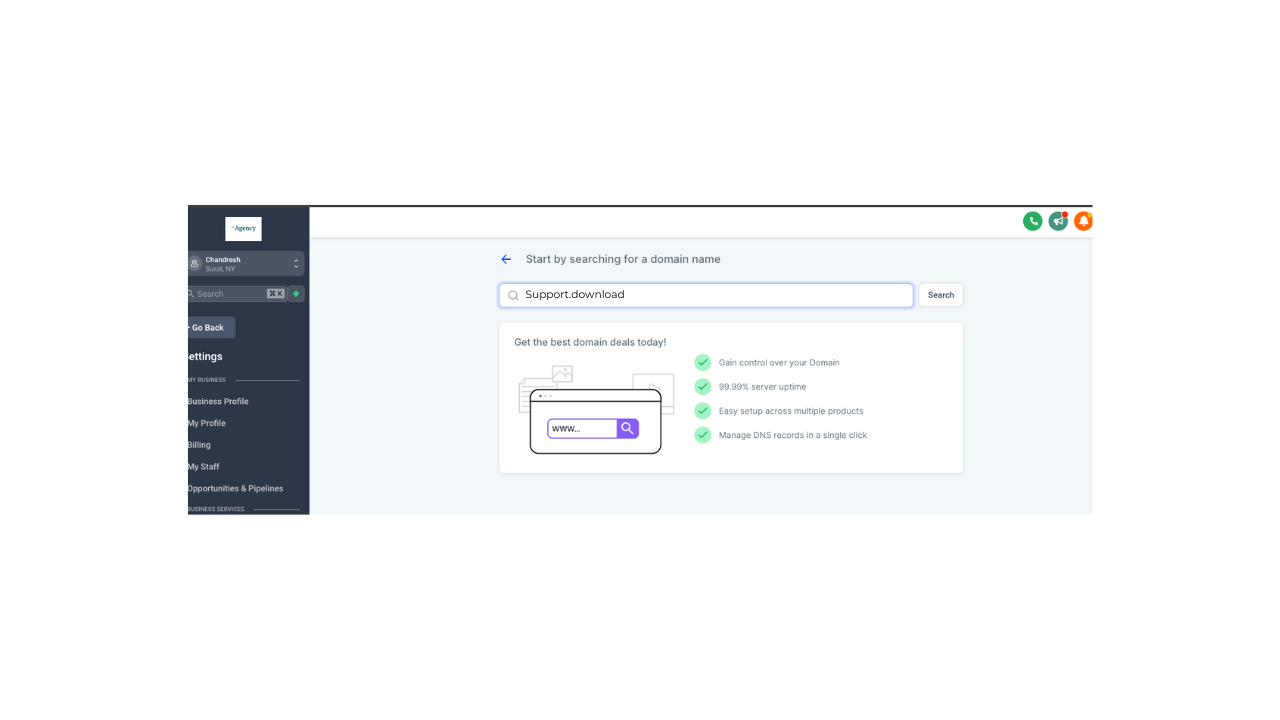Viewport: 1280px width, 720px height.
Task: Open the orange notifications bell
Action: (1083, 221)
